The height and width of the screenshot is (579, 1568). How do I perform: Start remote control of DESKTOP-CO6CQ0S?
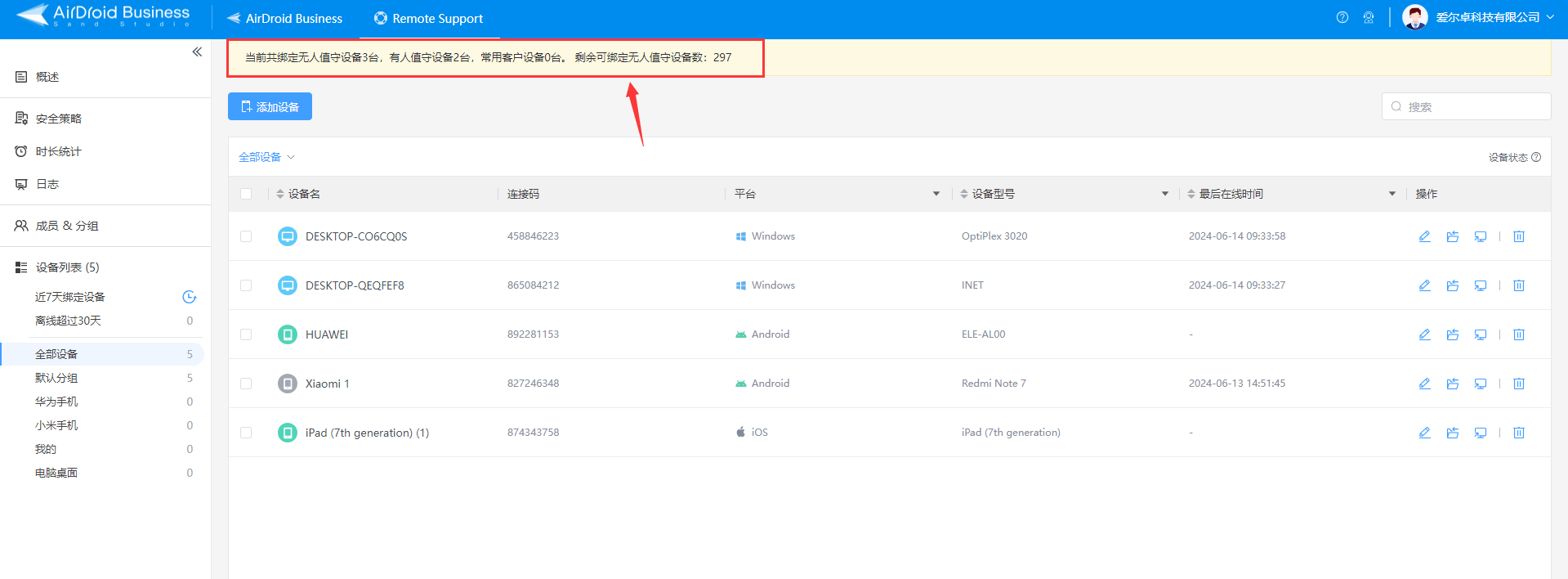1480,236
